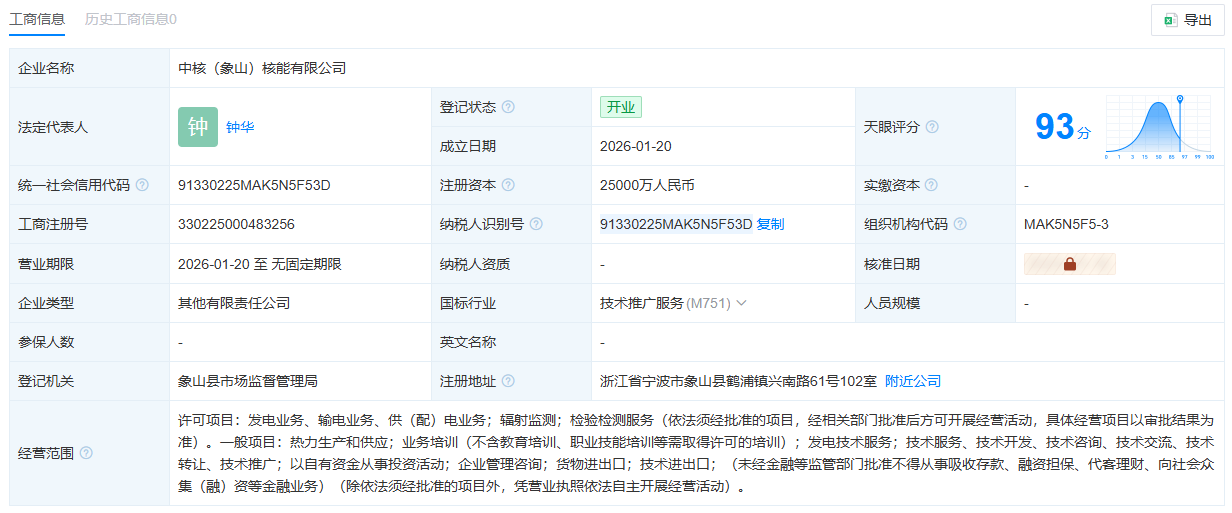Click the help icon next to 注册地址
The width and height of the screenshot is (1232, 513).
508,381
